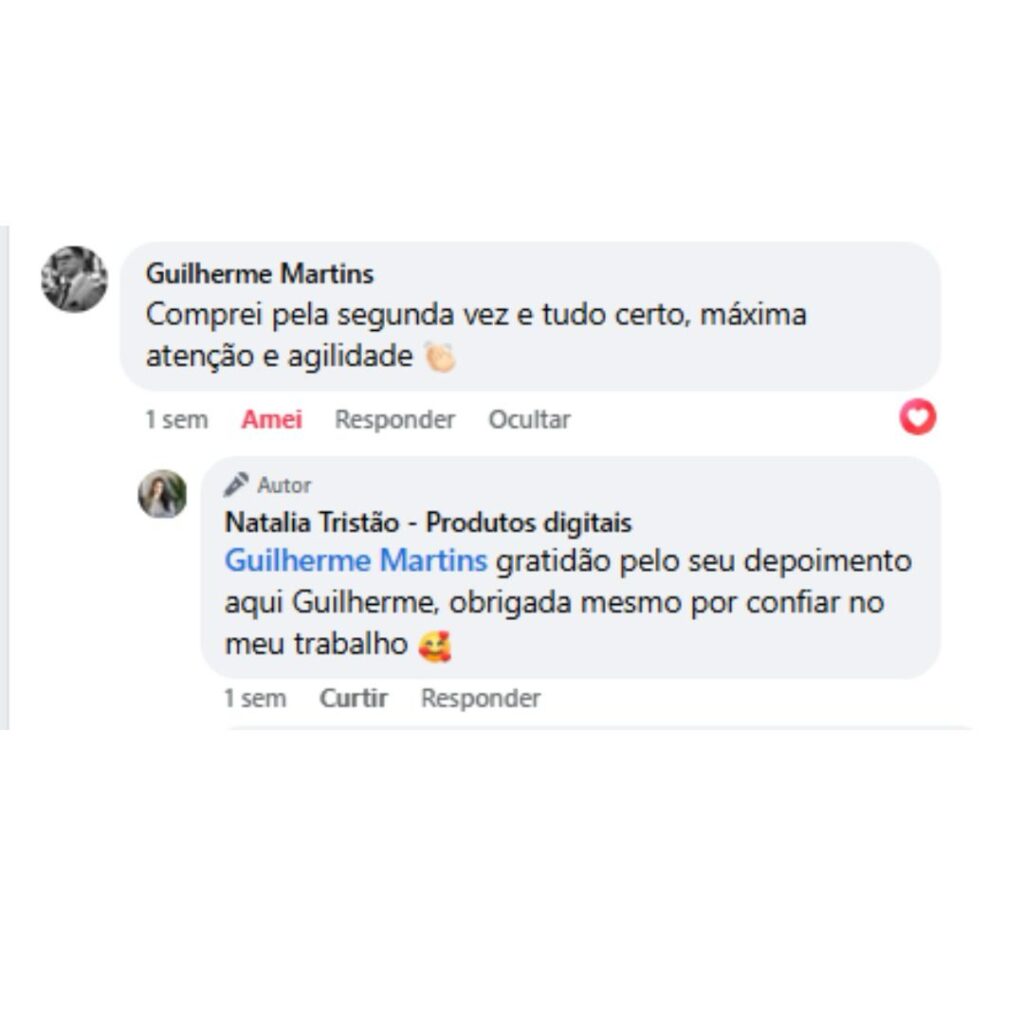Open the first comment's 1 sem timestamp
Image resolution: width=1024 pixels, height=1024 pixels.
[176, 419]
